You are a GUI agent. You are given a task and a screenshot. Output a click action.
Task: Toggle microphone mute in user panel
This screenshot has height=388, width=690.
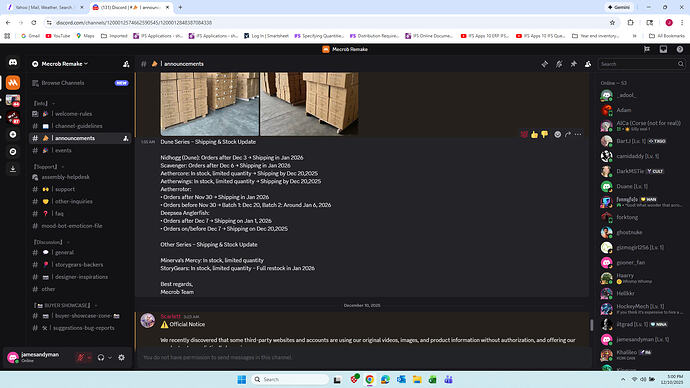tap(81, 358)
